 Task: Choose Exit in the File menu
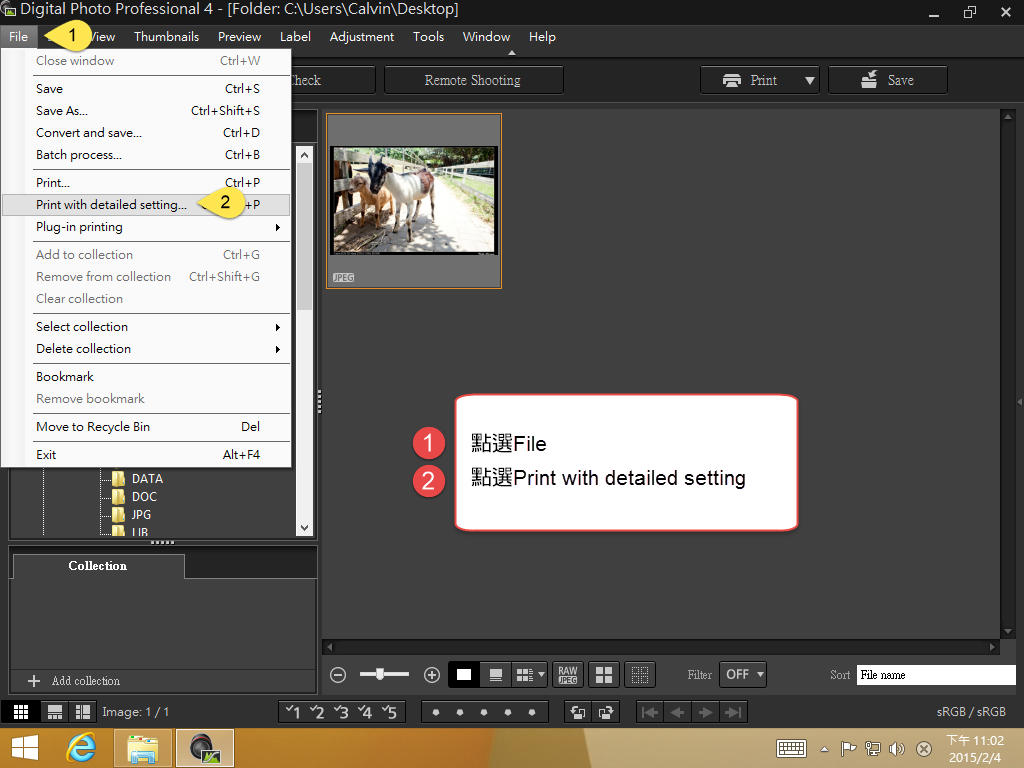point(146,455)
